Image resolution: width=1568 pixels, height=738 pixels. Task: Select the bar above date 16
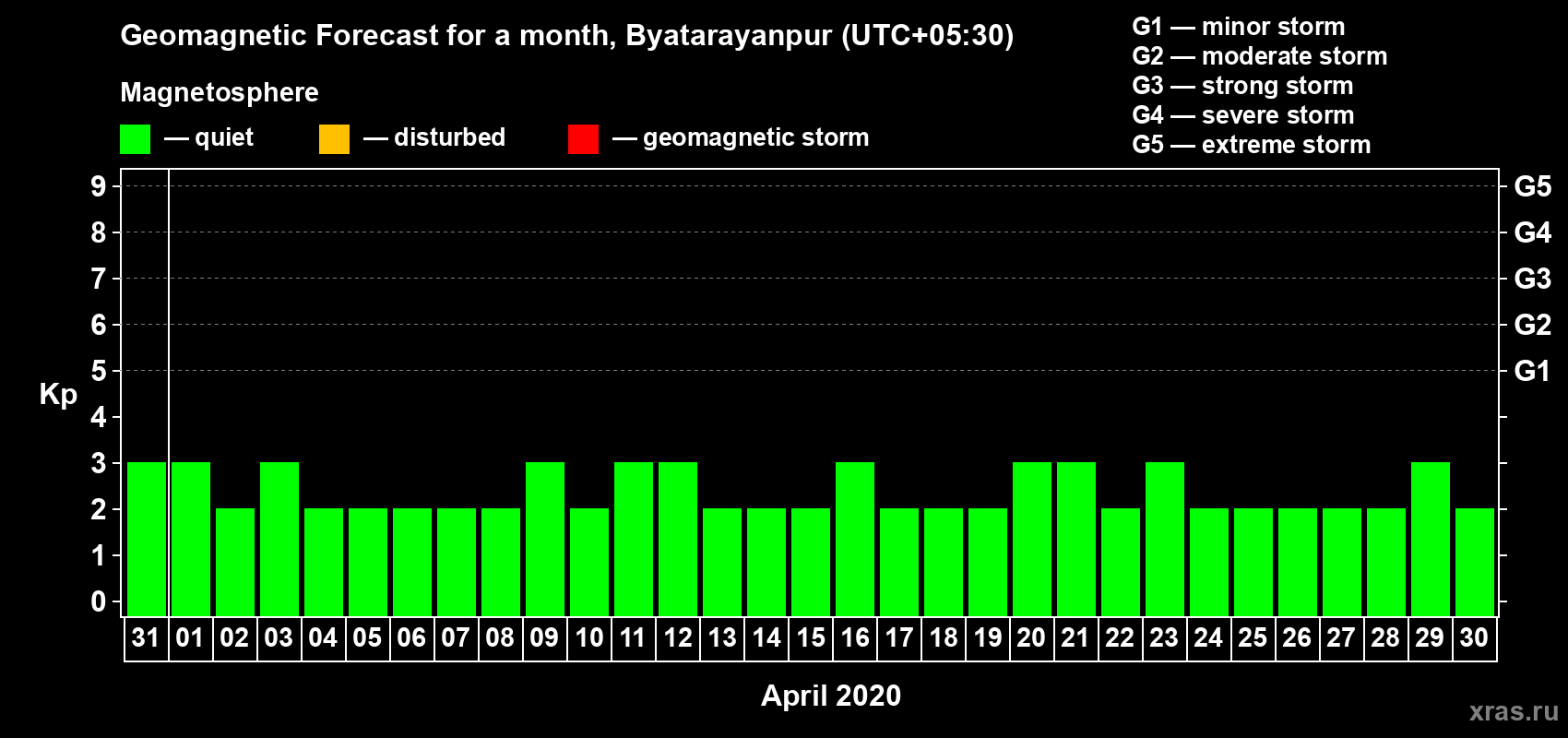point(855,540)
